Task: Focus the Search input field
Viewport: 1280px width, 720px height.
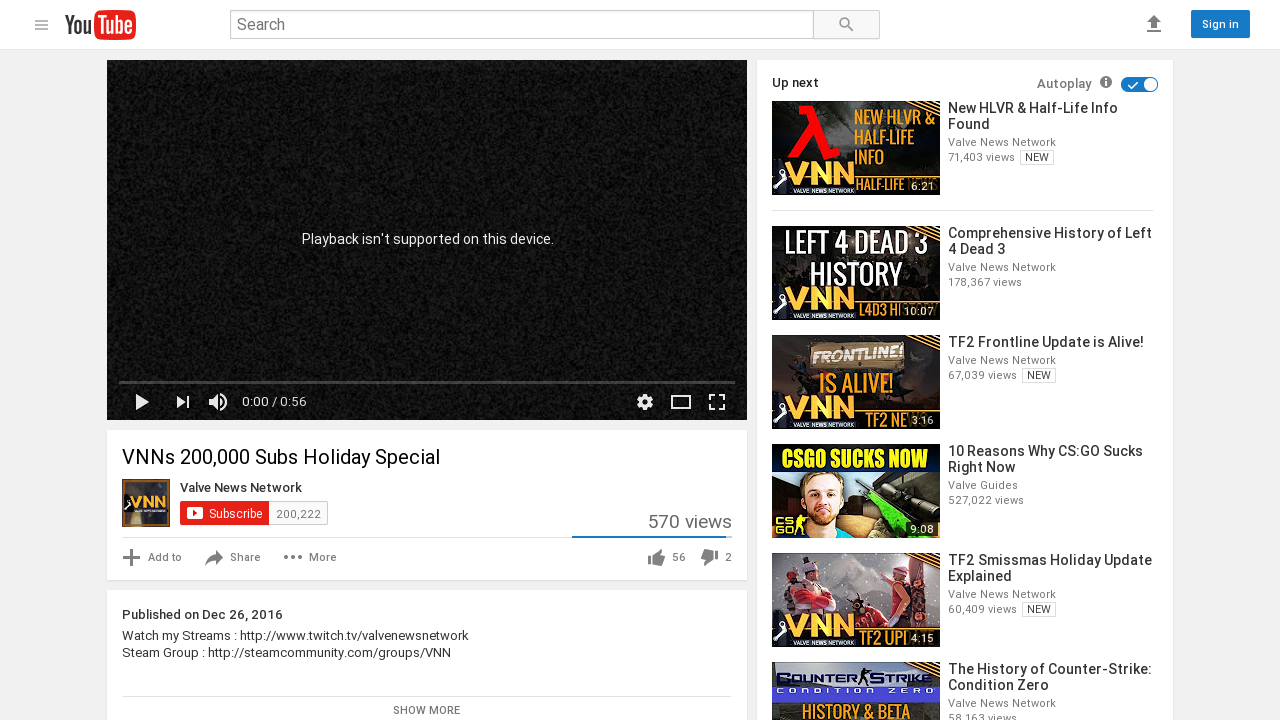Action: click(522, 25)
